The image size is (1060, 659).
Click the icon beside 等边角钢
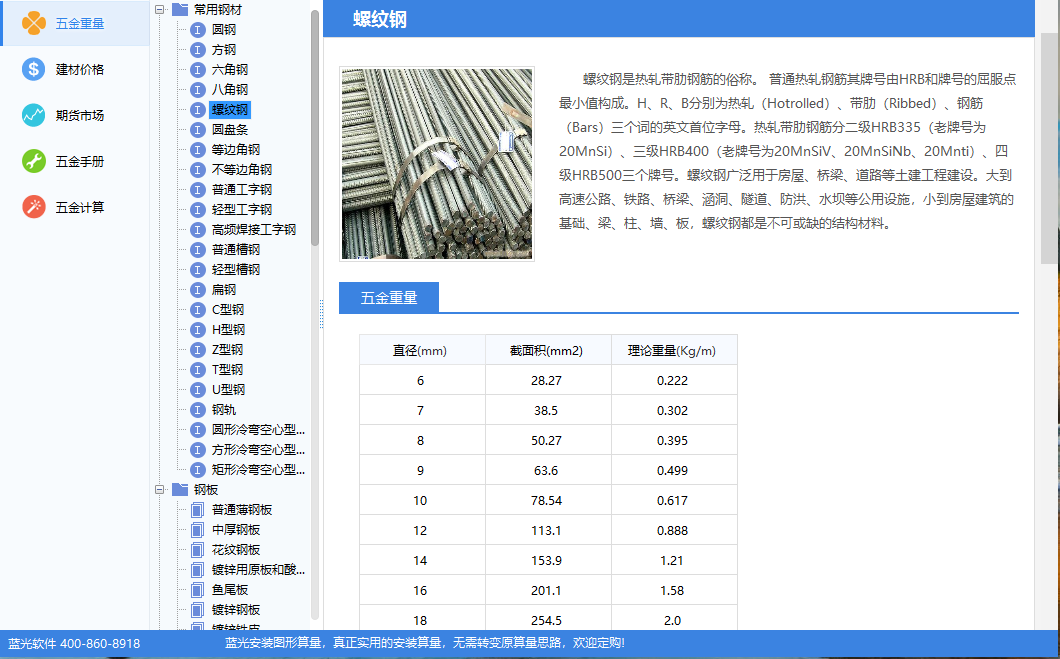[x=197, y=150]
